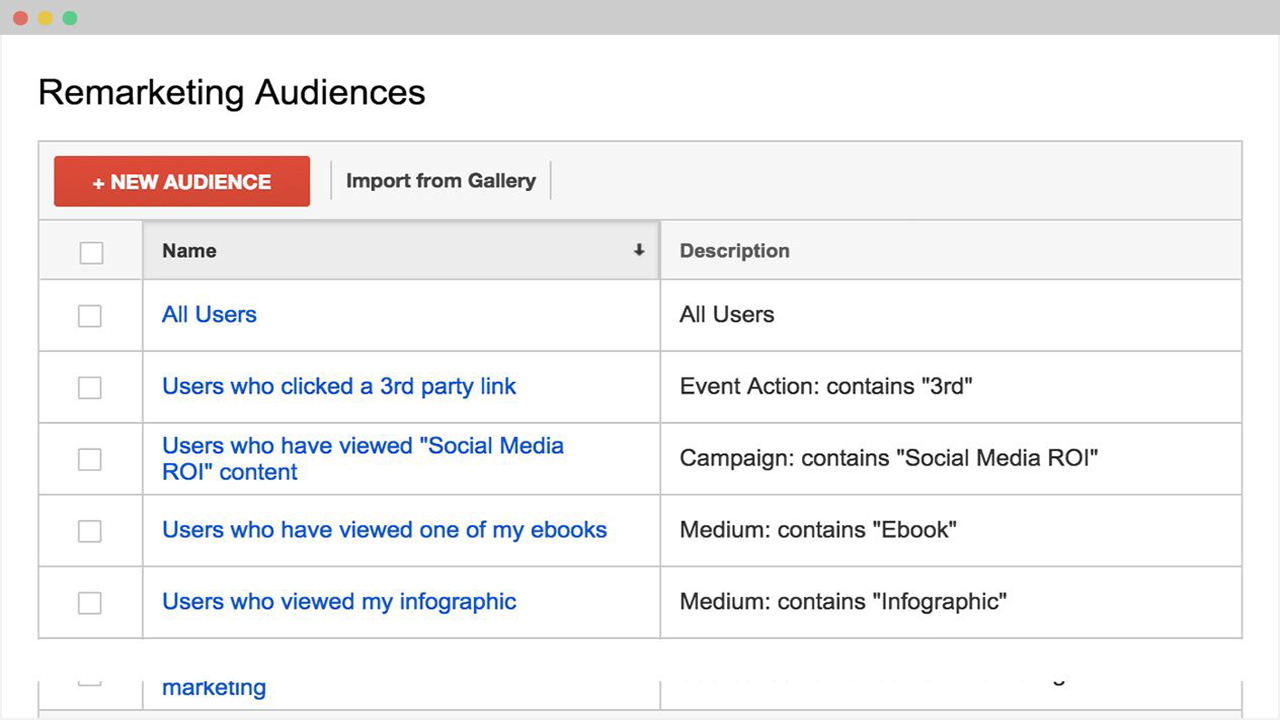Open the All Users audience link
The width and height of the screenshot is (1280, 720).
209,315
